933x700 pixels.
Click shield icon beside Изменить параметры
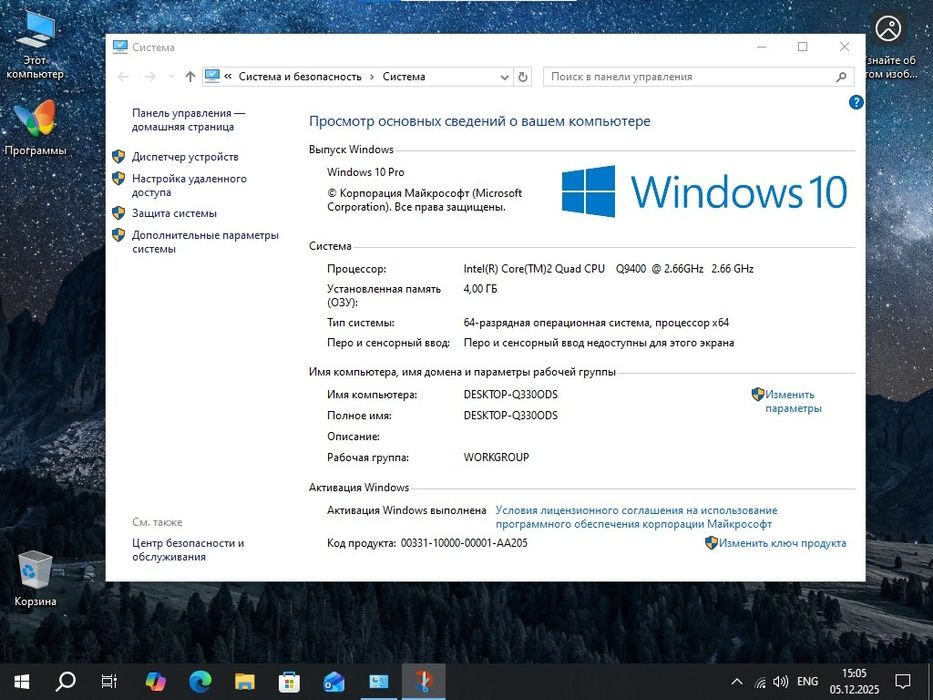[757, 394]
